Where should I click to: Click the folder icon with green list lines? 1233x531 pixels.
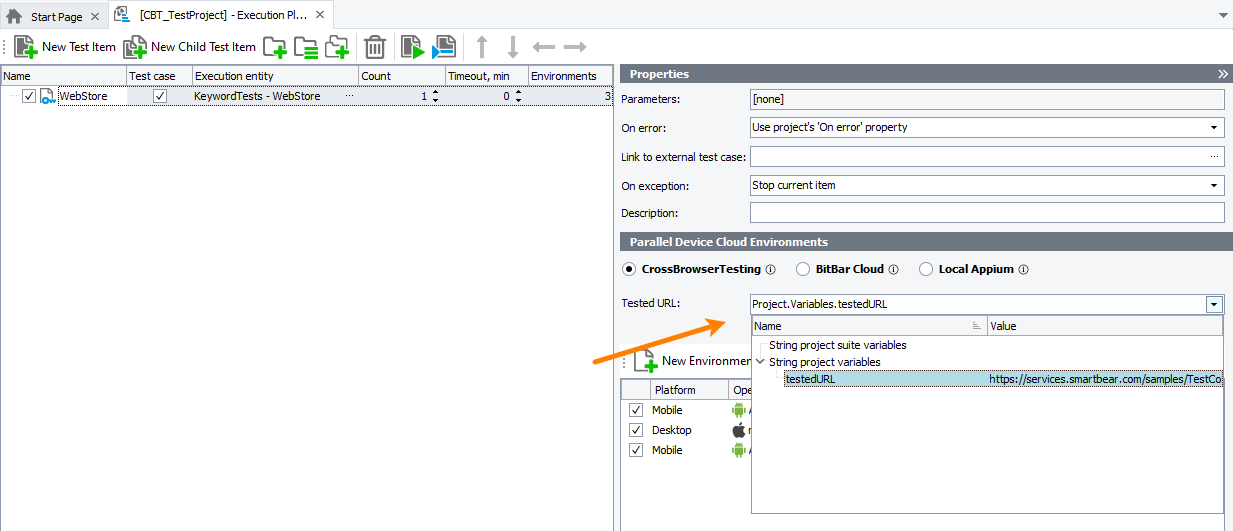(306, 46)
